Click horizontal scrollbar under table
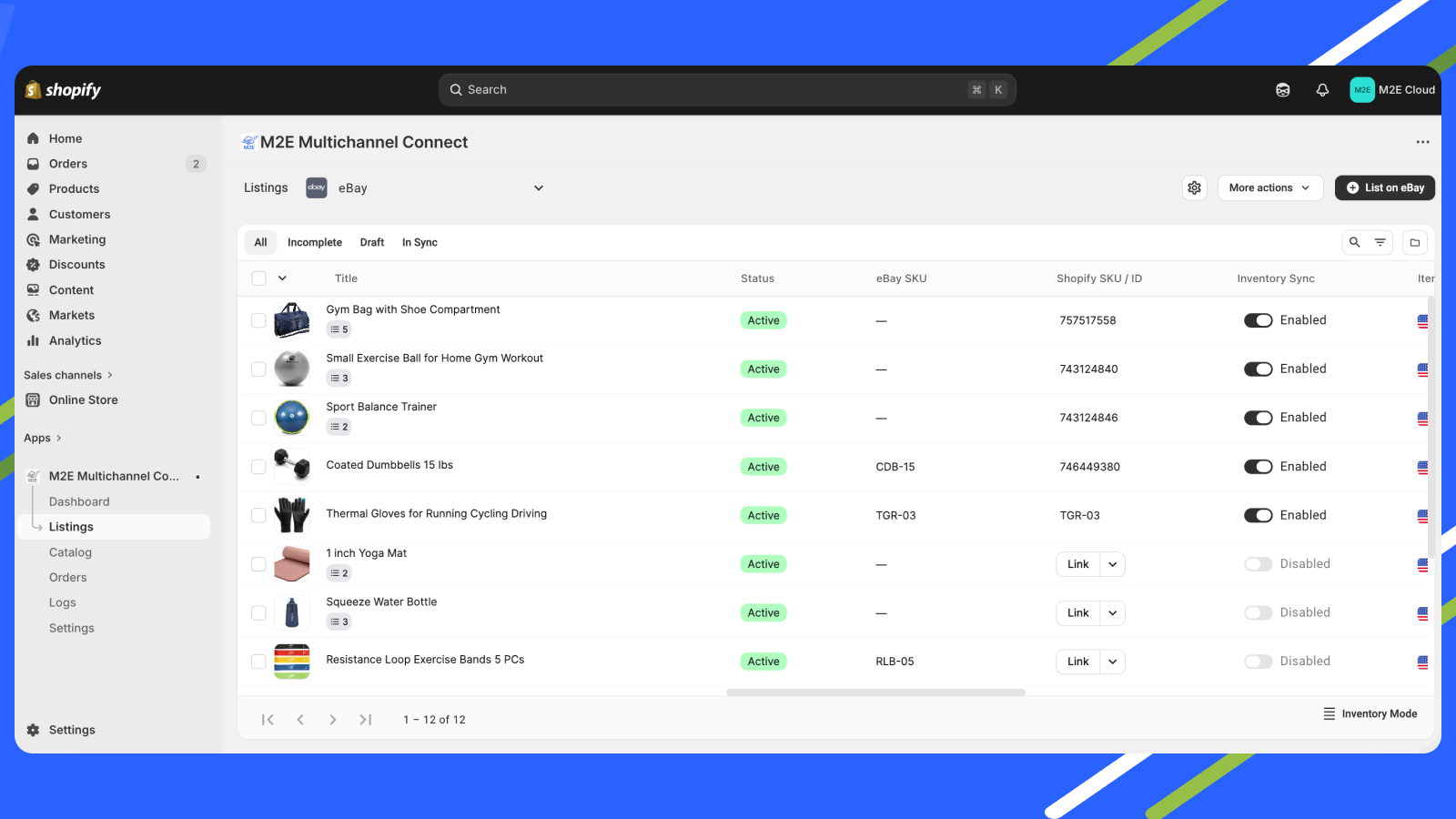The width and height of the screenshot is (1456, 819). tap(875, 693)
